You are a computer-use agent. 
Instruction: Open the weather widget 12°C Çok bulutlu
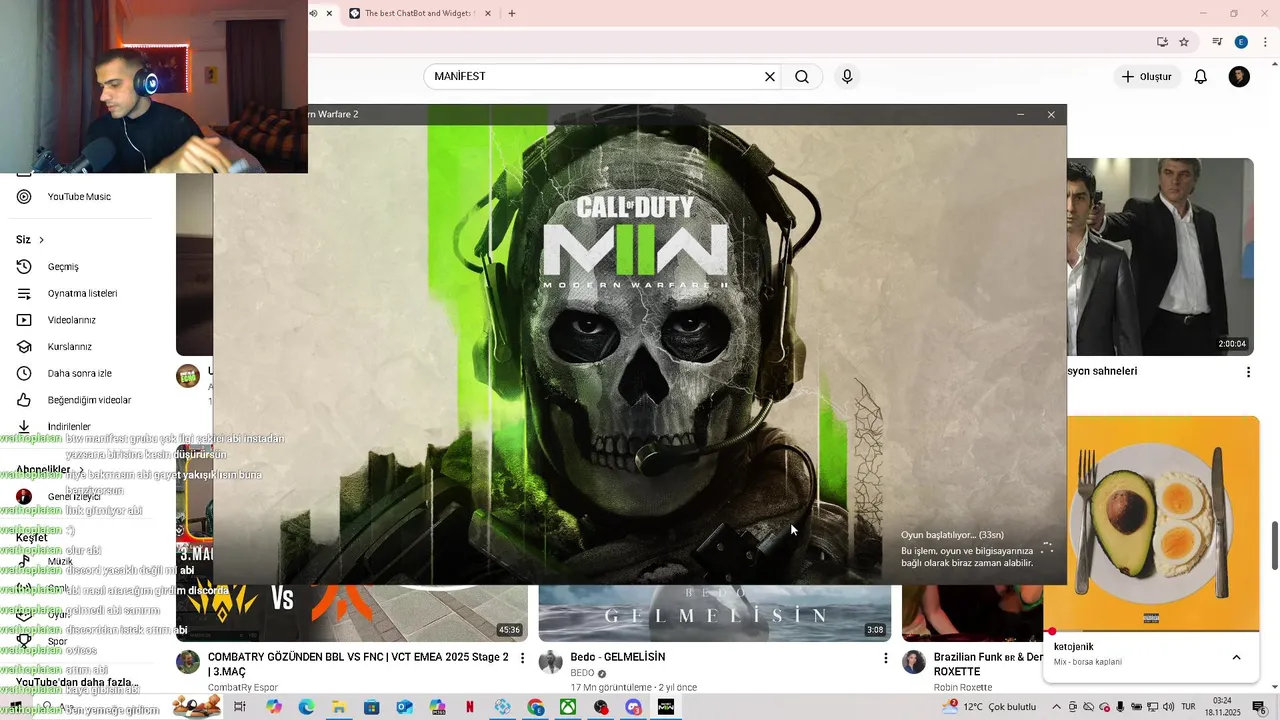(989, 707)
